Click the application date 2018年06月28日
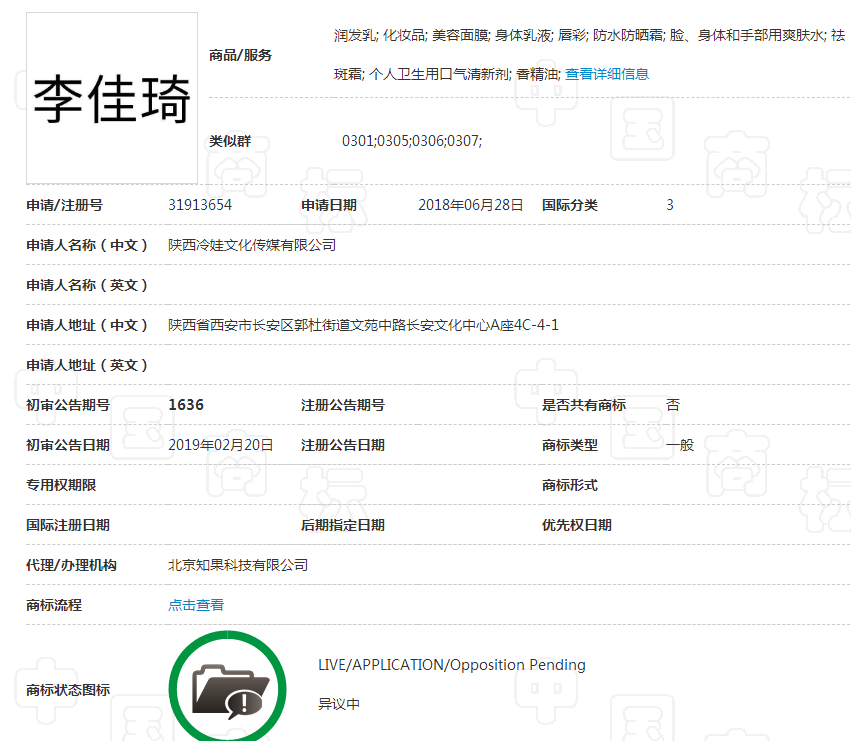Image resolution: width=851 pixels, height=741 pixels. coord(471,204)
